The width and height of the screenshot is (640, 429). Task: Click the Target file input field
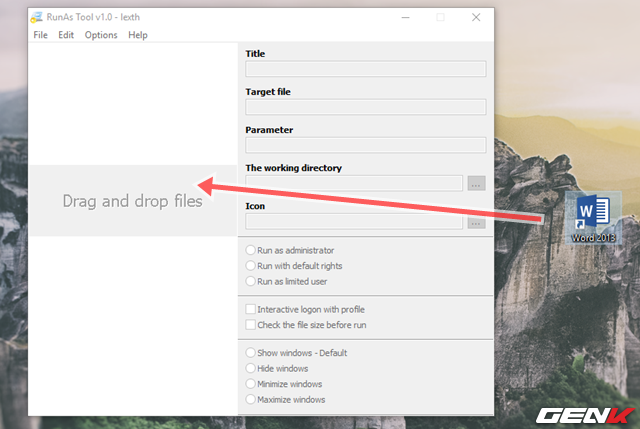click(365, 107)
